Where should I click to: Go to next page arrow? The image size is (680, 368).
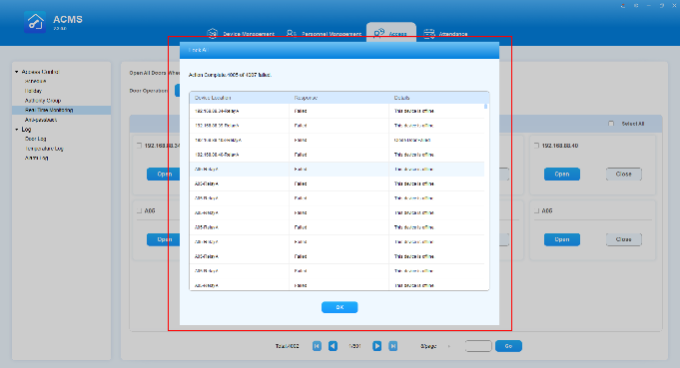click(x=377, y=346)
